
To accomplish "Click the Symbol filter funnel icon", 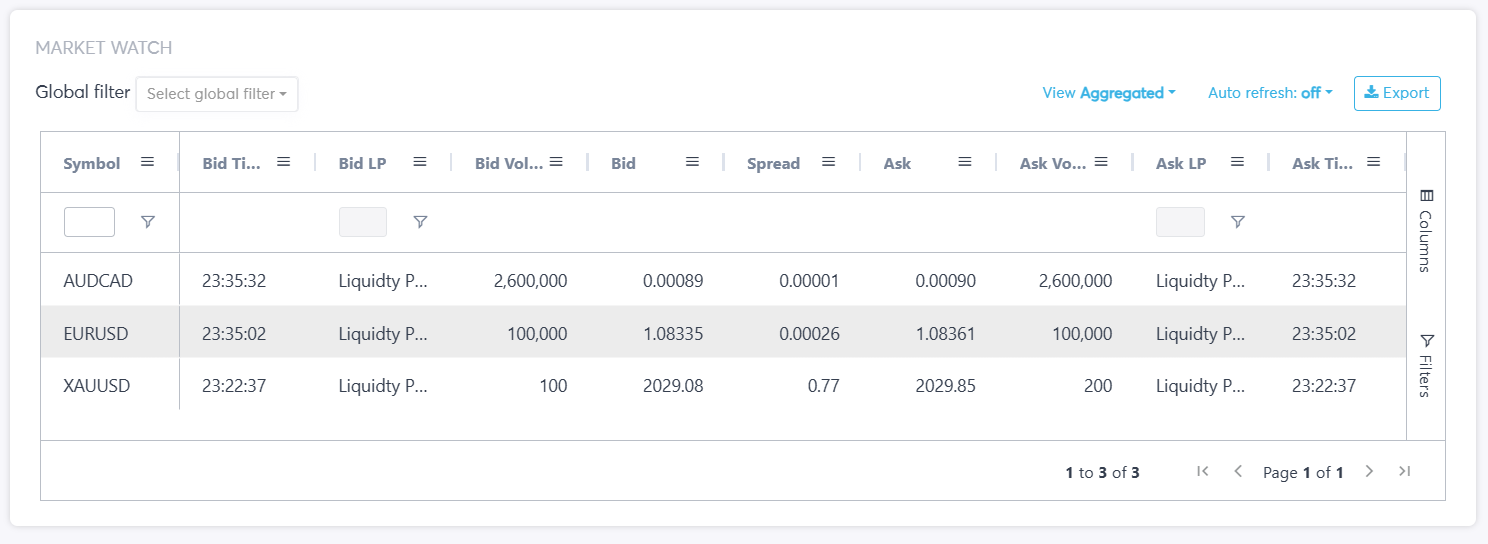I will 148,222.
